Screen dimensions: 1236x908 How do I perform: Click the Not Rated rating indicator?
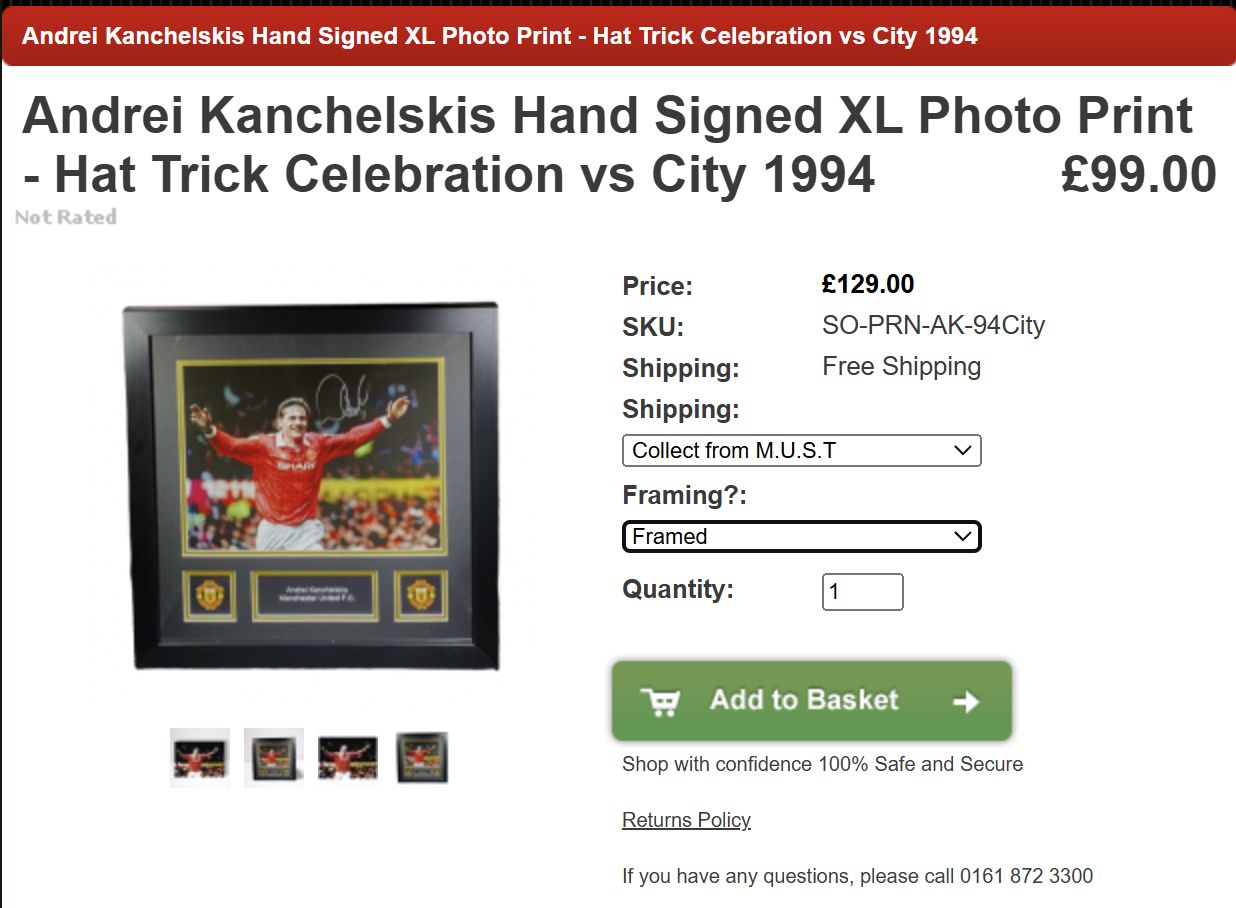(66, 217)
